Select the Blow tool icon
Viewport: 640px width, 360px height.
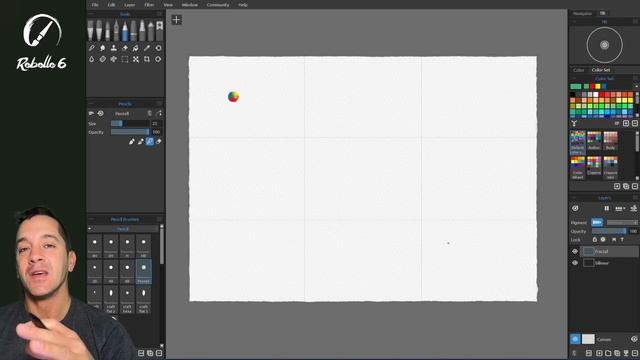click(113, 59)
